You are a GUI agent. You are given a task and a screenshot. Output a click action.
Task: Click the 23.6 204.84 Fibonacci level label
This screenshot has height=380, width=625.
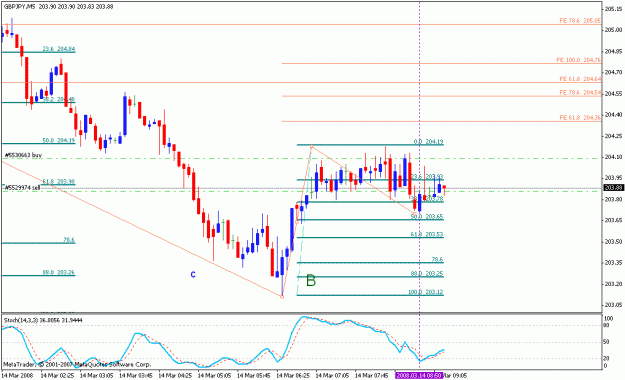(59, 49)
